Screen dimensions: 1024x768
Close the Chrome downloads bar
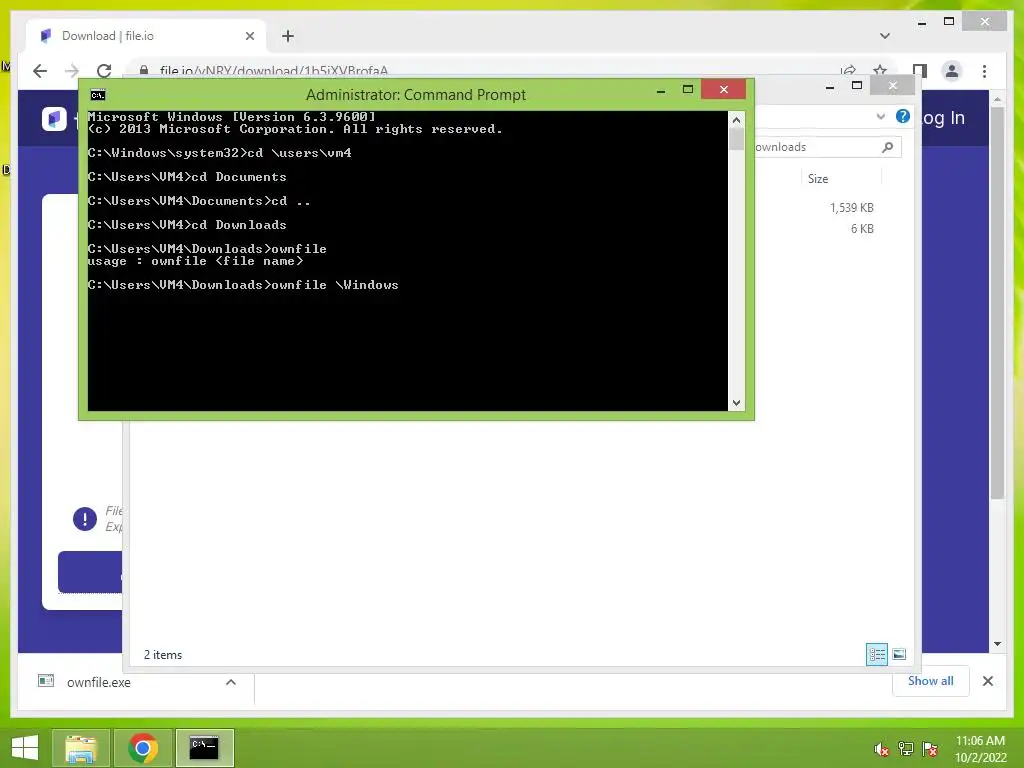pos(987,681)
